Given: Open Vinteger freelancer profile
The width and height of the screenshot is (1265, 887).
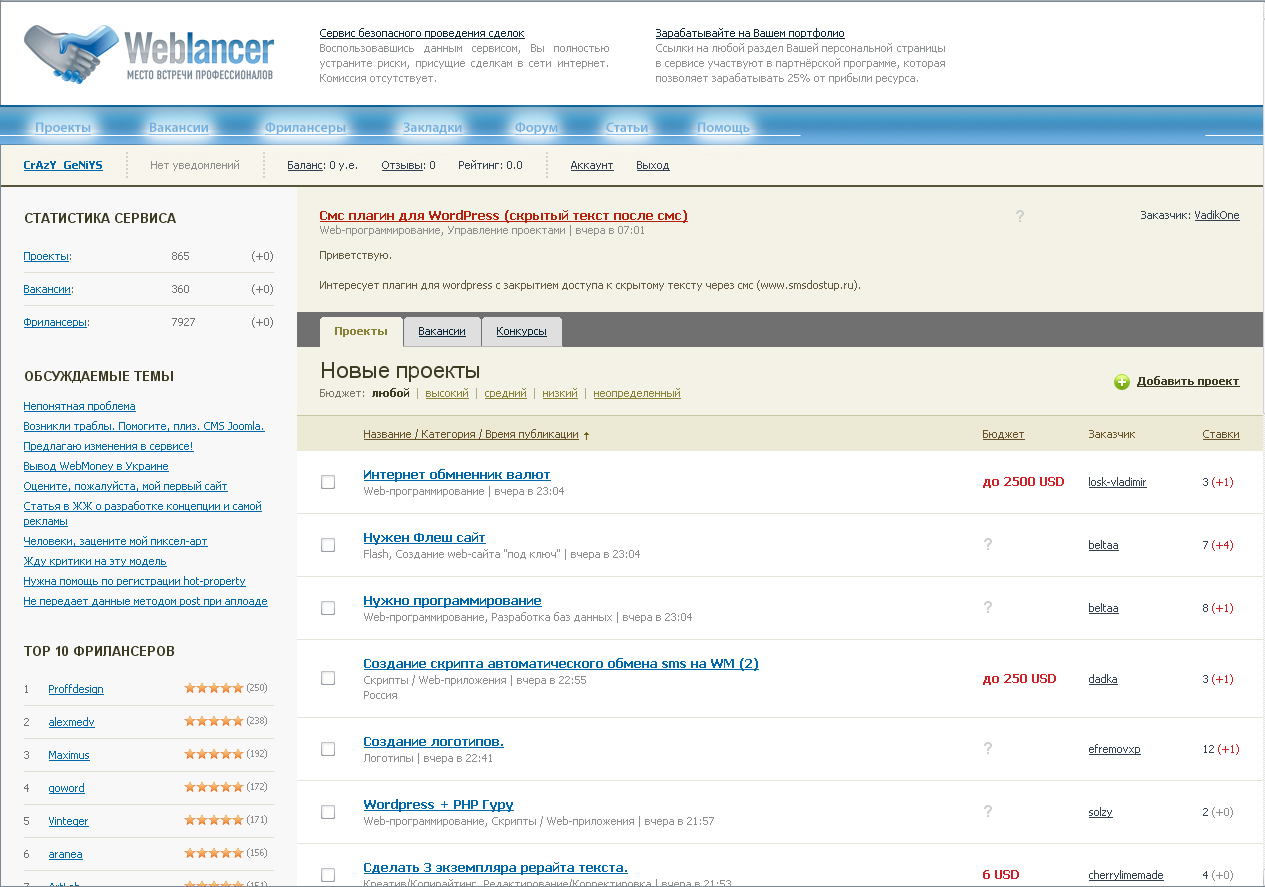Looking at the screenshot, I should pos(68,821).
